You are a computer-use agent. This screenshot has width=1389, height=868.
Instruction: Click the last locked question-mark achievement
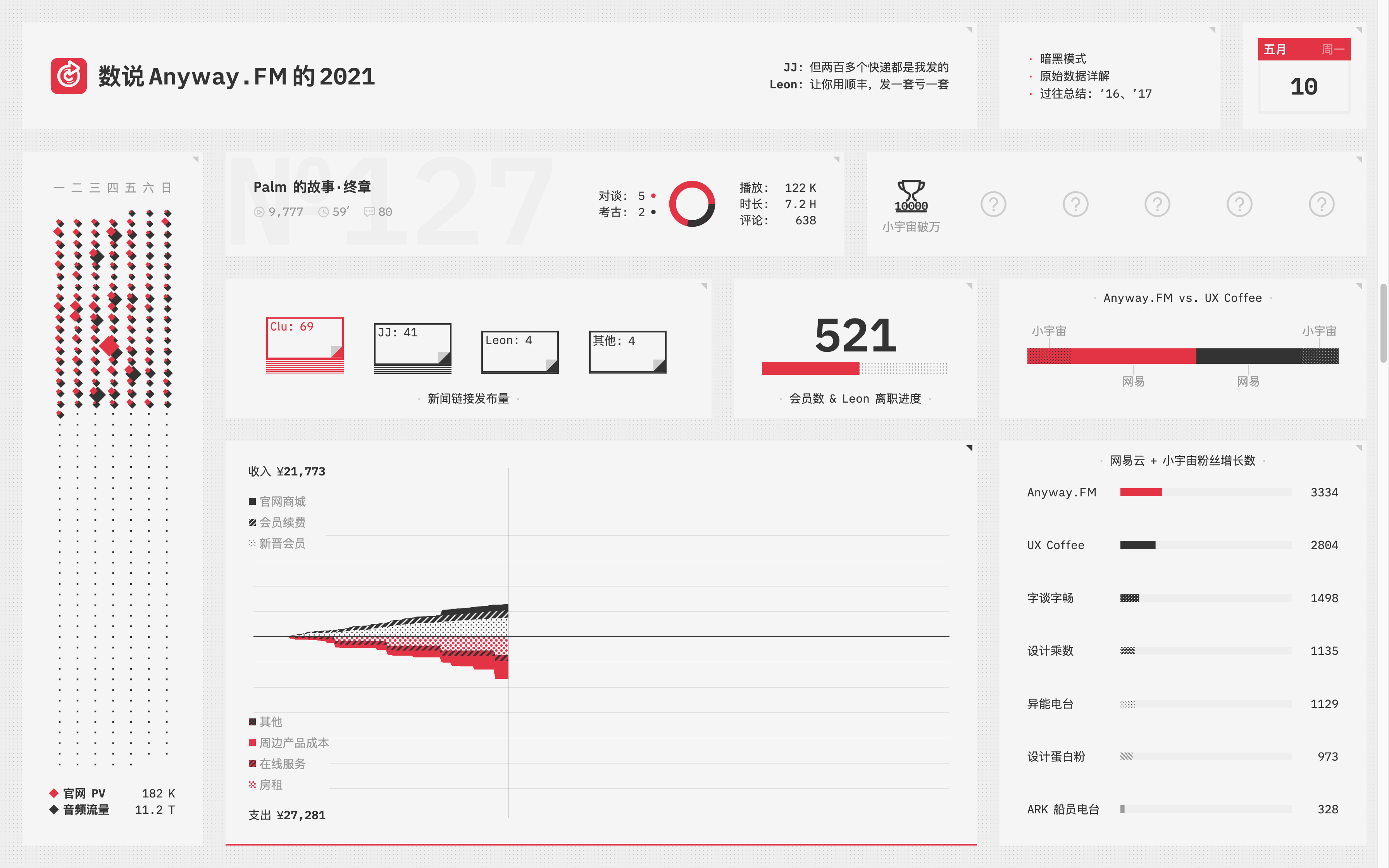[1321, 204]
